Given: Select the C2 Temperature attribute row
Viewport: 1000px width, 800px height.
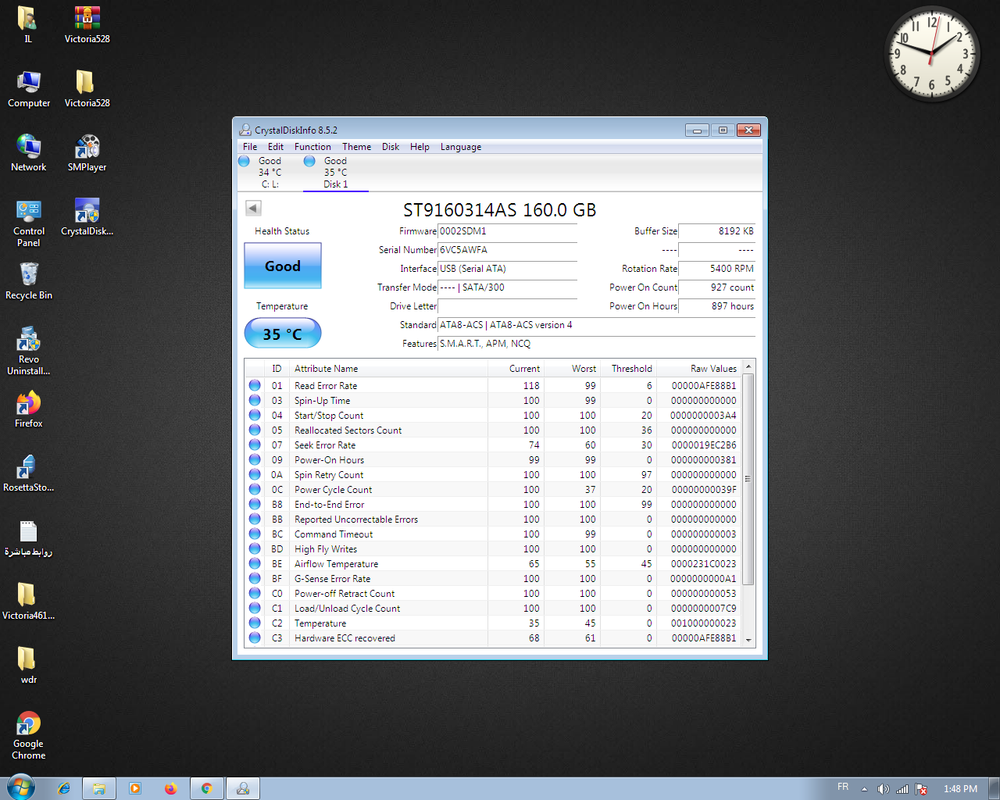Looking at the screenshot, I should click(493, 623).
